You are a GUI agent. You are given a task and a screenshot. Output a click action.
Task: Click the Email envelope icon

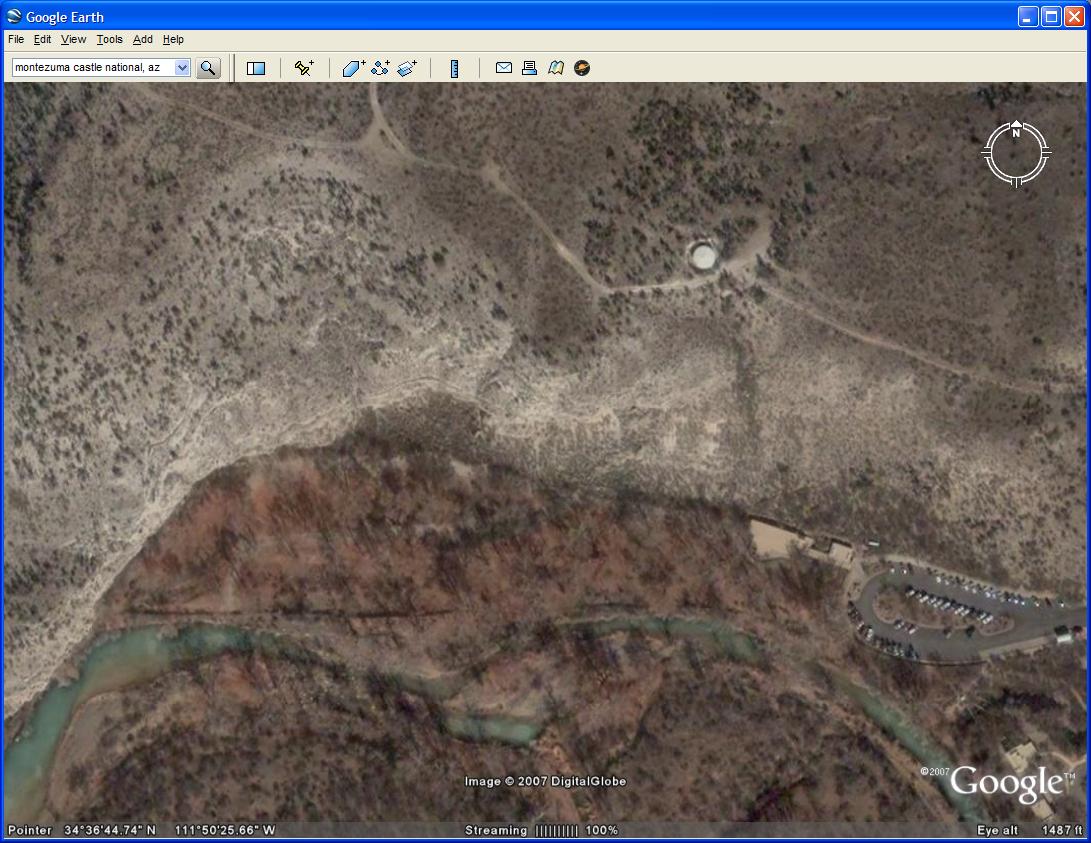click(504, 68)
